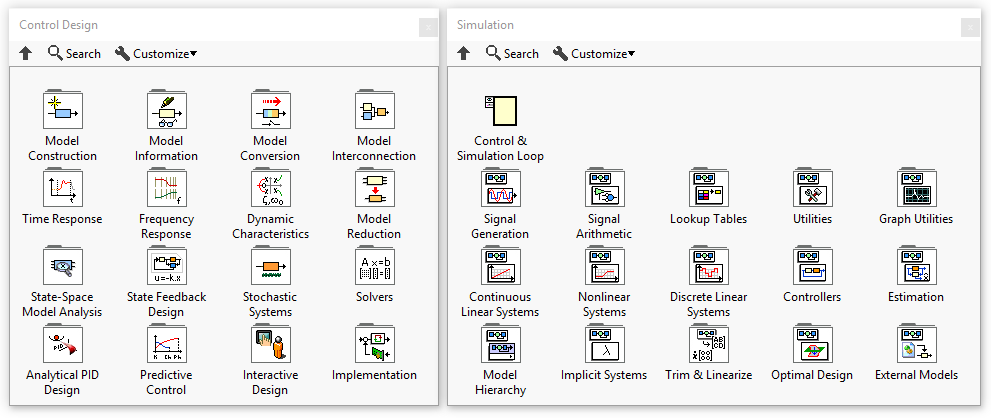Go up one level in Control Design palette

pyautogui.click(x=26, y=54)
